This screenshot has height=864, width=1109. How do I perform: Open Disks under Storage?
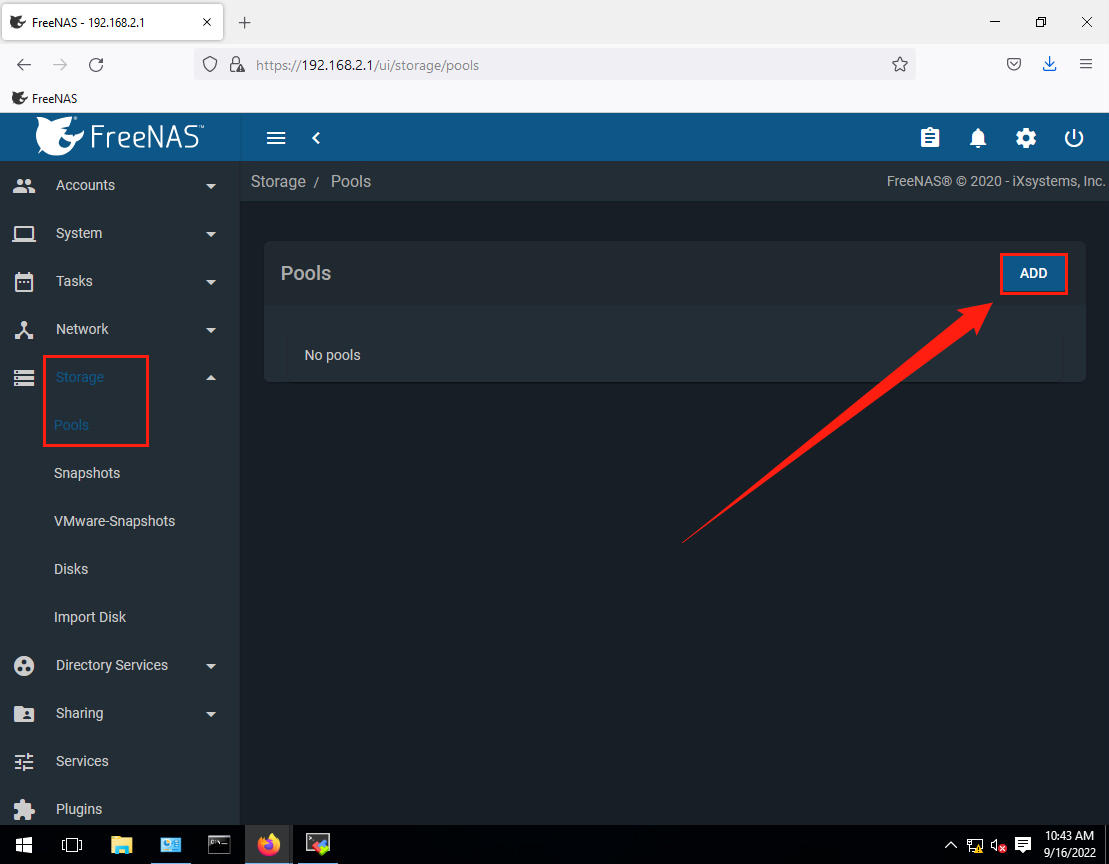[x=71, y=569]
